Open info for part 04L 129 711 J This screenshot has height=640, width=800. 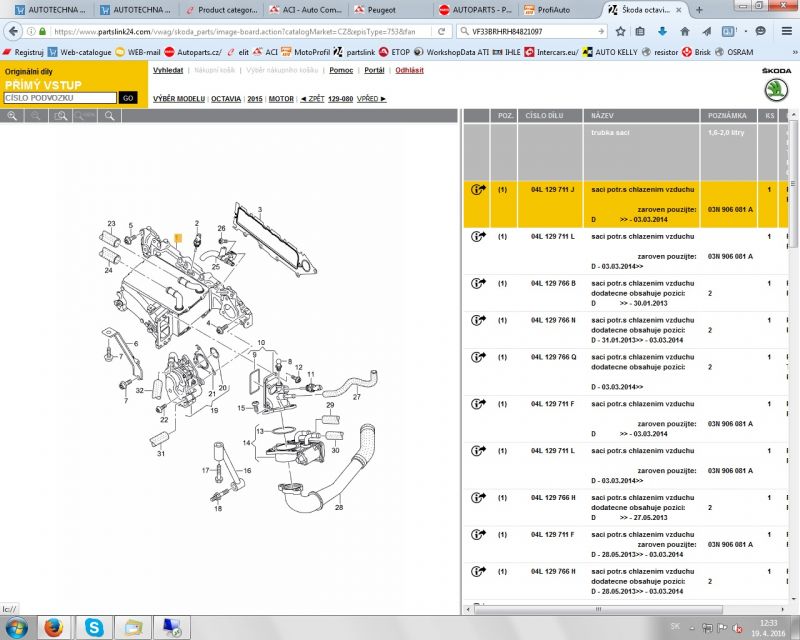[x=478, y=189]
